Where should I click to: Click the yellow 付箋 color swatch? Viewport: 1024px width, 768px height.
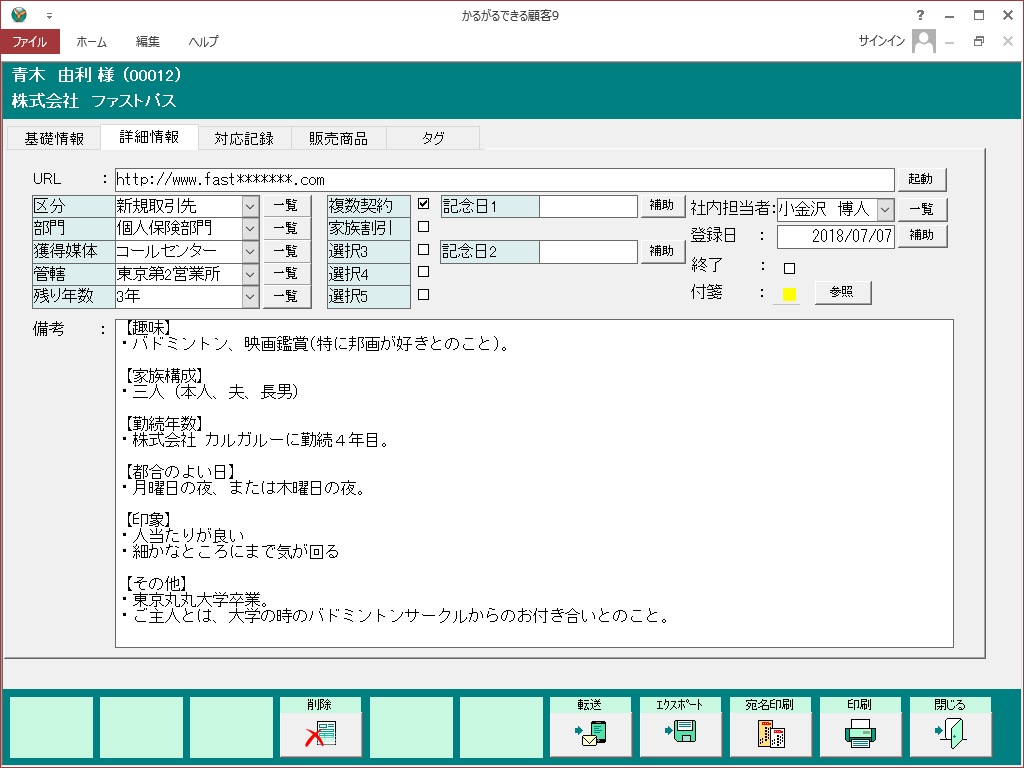tap(789, 295)
